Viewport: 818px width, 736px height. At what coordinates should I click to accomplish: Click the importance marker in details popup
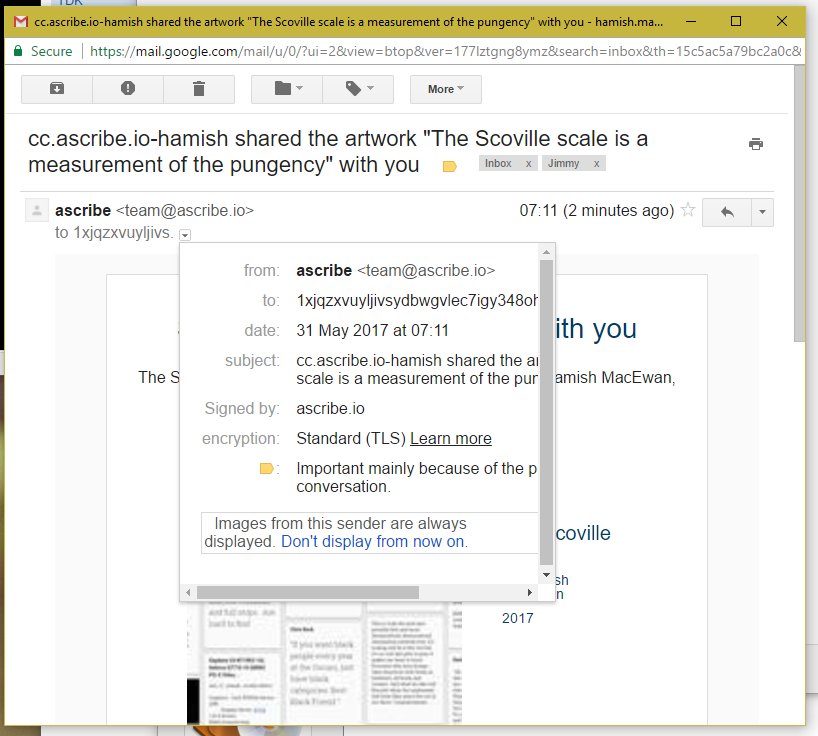[267, 468]
